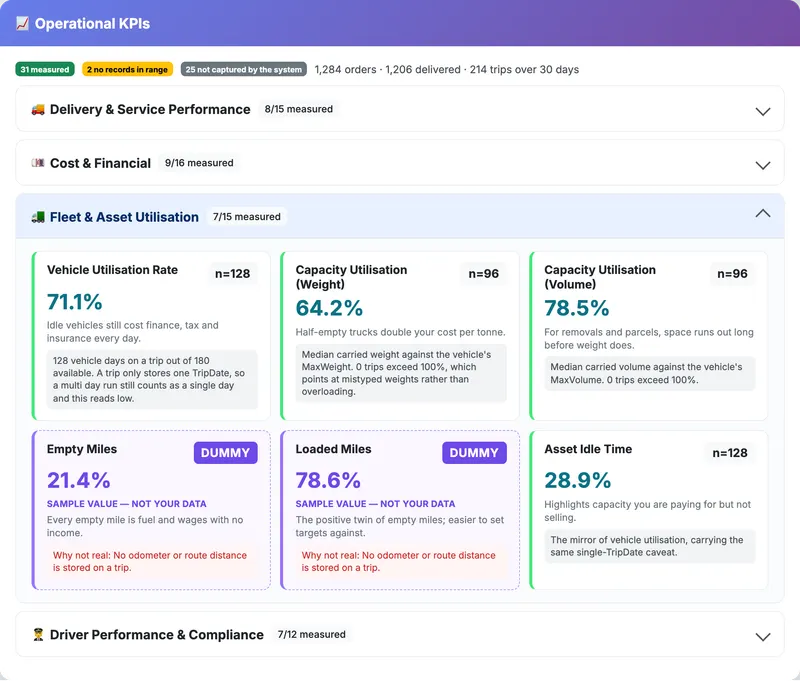Viewport: 800px width, 681px height.
Task: Click 'Half-empty trucks double your cost per tonne'
Action: pyautogui.click(x=401, y=332)
